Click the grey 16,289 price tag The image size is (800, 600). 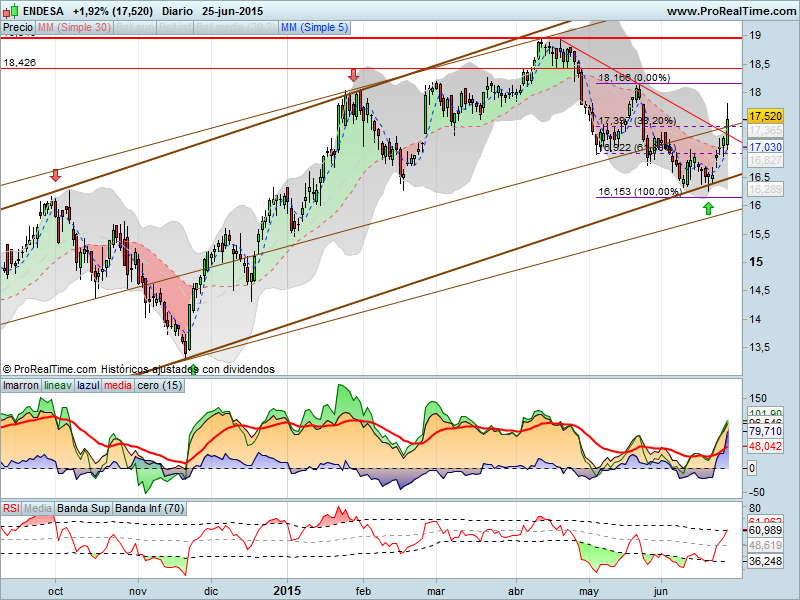(765, 189)
